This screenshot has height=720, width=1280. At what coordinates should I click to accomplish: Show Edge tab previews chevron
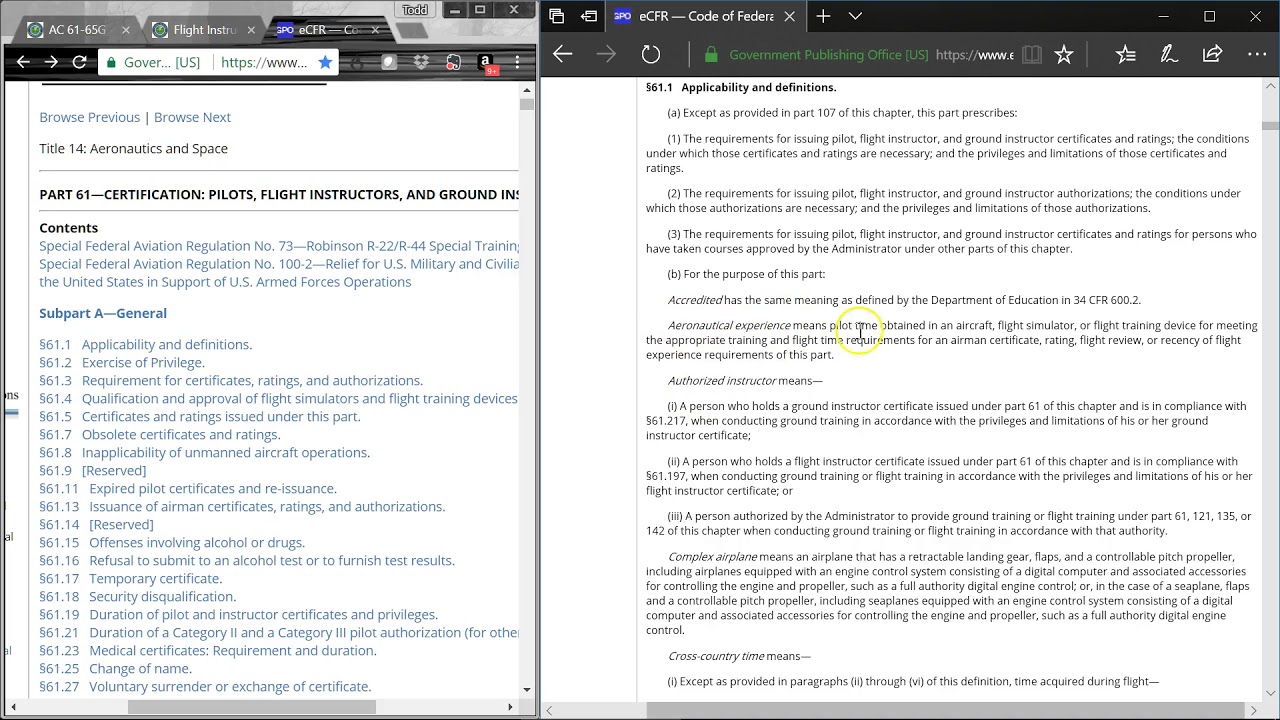855,16
